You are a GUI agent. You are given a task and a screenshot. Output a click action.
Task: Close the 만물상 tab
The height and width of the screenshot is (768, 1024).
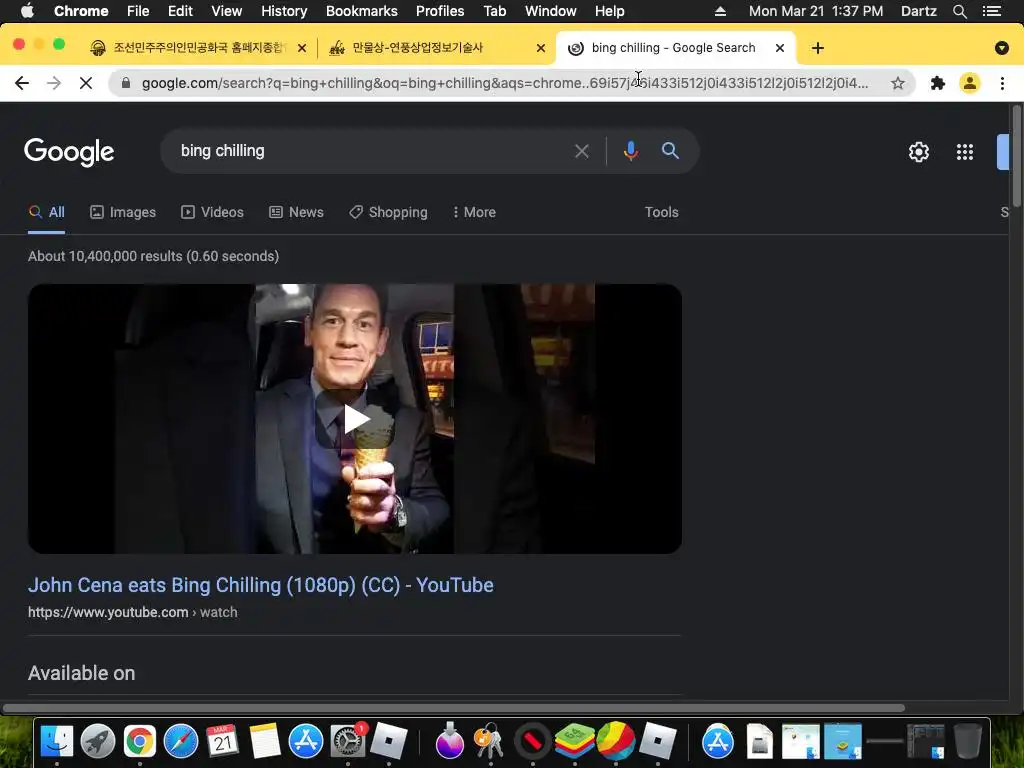pos(541,48)
